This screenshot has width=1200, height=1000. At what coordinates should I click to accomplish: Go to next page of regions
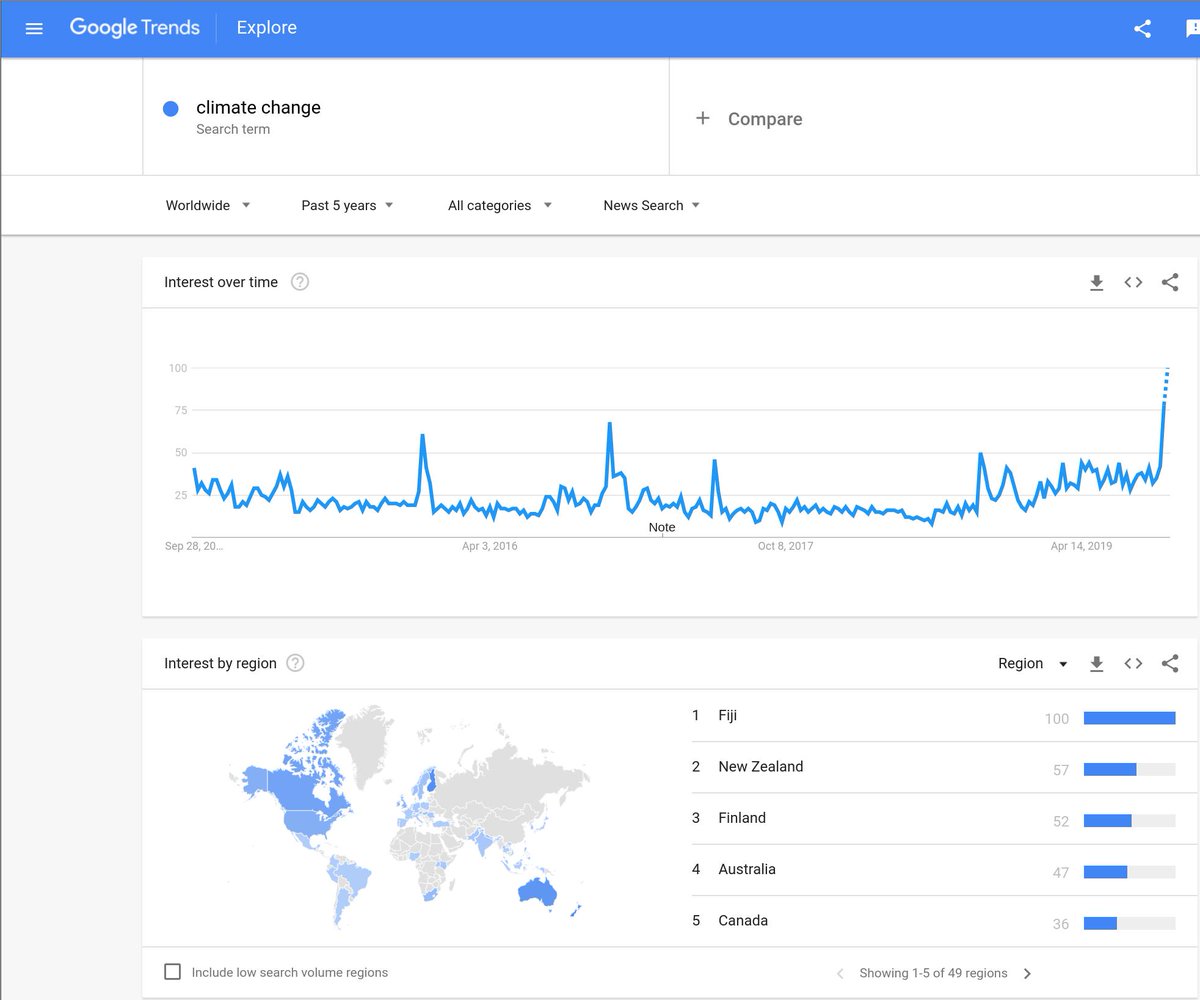coord(1027,973)
